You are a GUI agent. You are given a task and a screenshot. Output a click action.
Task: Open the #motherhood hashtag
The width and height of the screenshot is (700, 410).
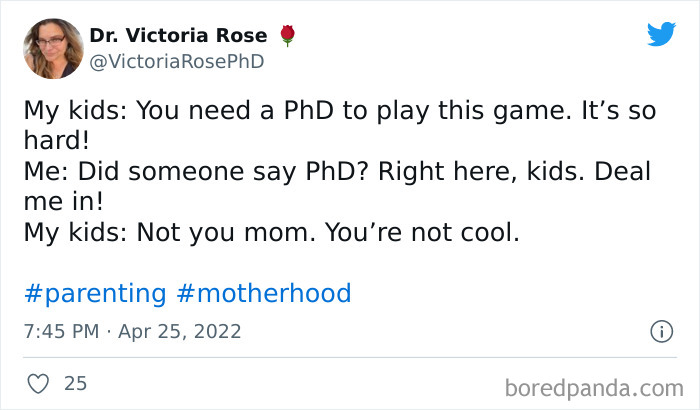tap(263, 293)
